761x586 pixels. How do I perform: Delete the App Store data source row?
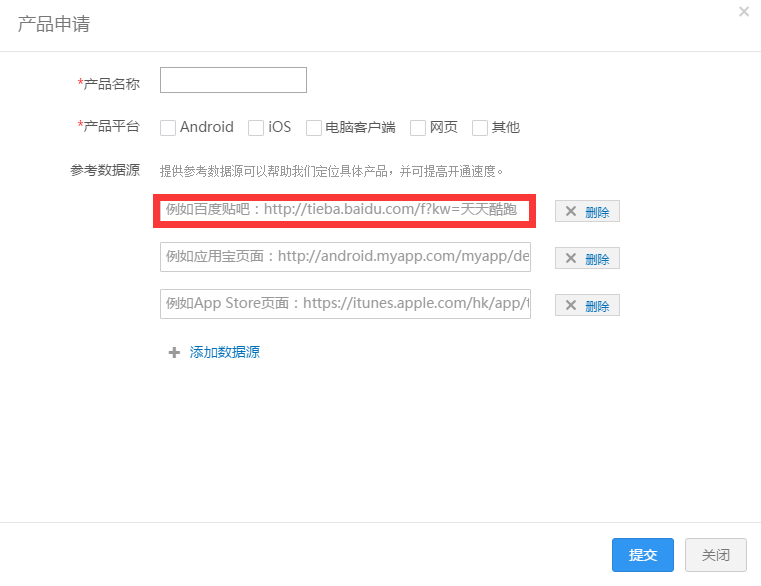pos(587,305)
